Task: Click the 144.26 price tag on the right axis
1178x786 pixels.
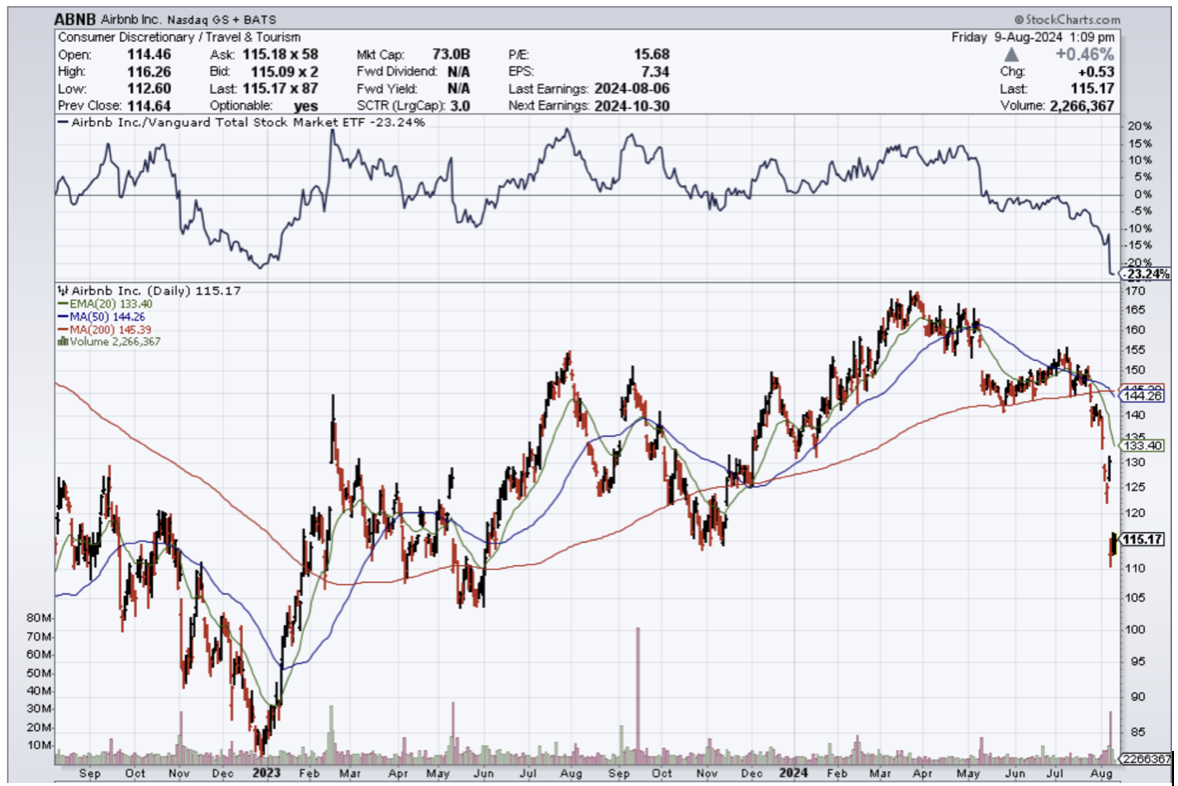Action: pos(1143,395)
